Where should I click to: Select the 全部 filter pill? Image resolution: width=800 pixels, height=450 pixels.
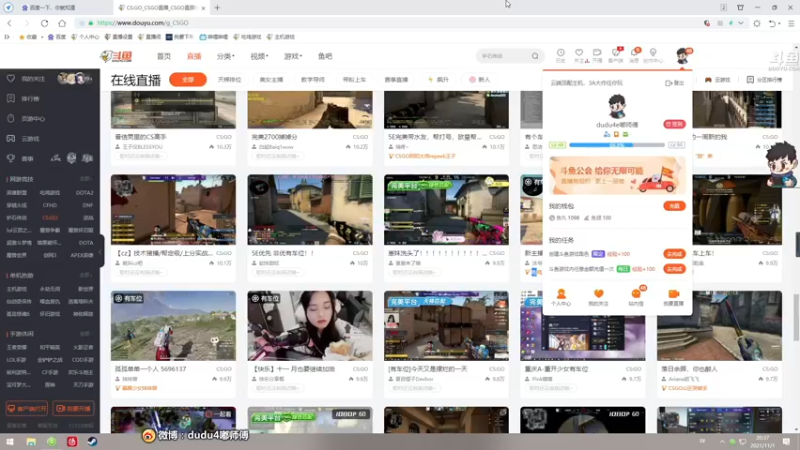click(x=188, y=80)
